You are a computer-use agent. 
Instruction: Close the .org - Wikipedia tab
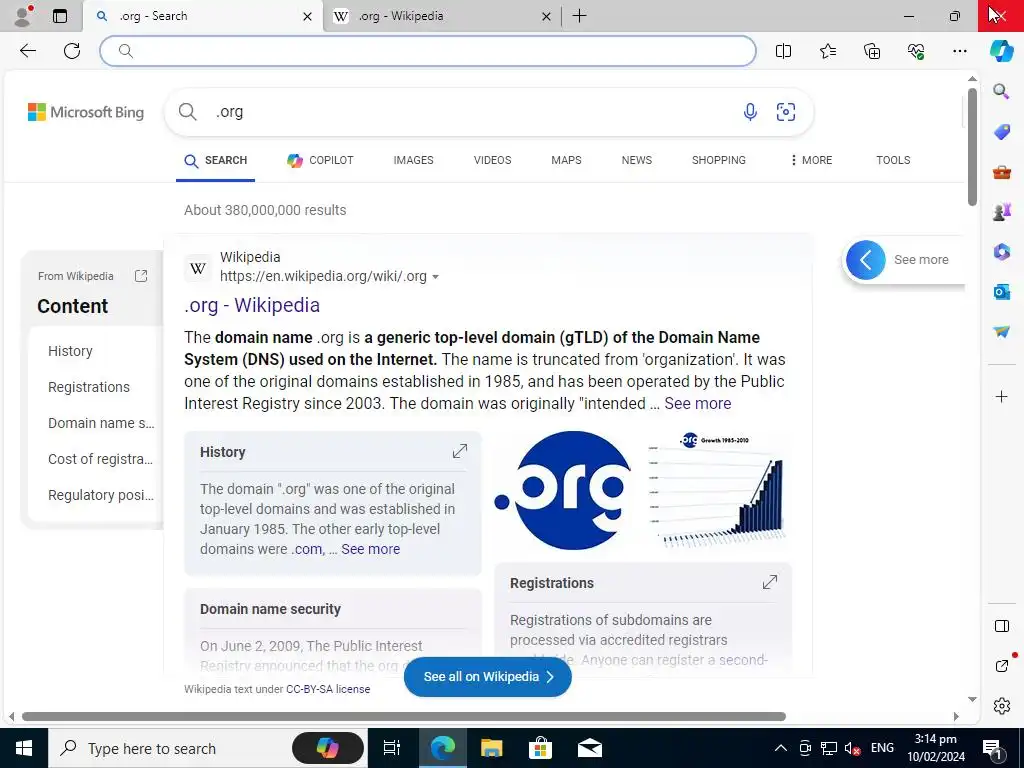(546, 16)
